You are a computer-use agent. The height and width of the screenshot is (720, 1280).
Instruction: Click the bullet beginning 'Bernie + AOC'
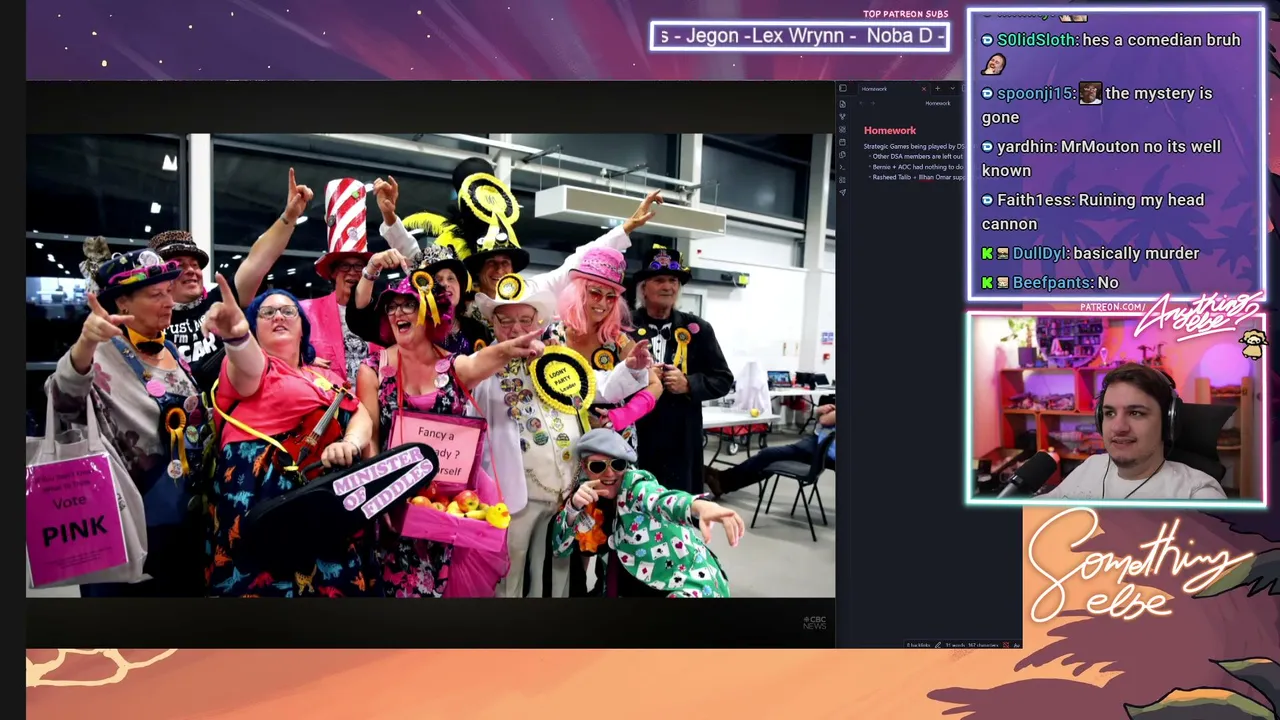917,167
